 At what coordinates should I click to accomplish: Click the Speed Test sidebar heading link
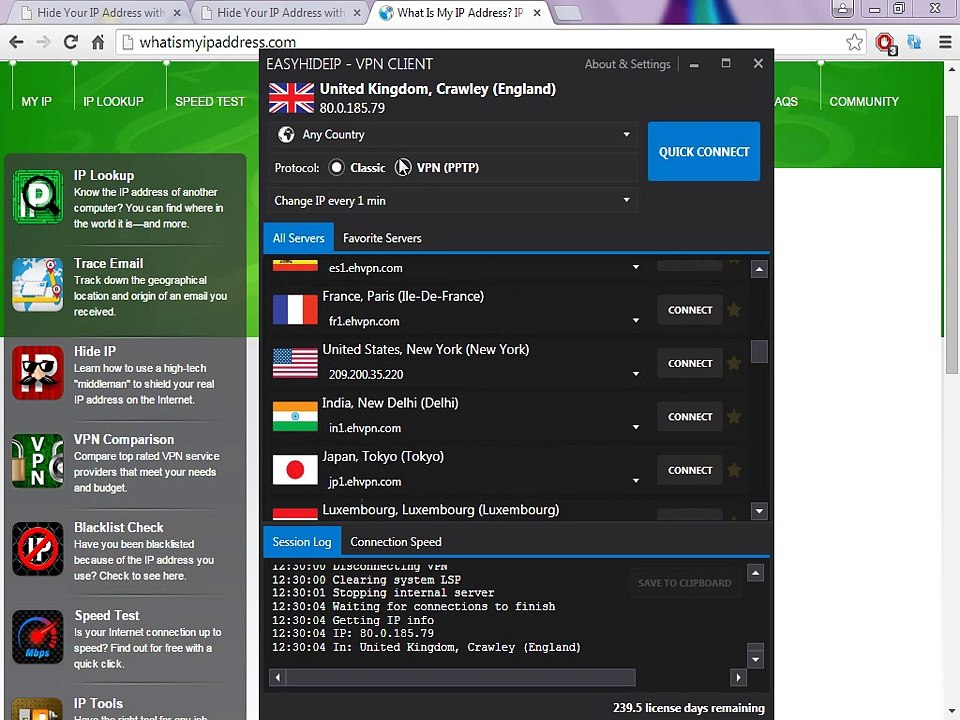pyautogui.click(x=107, y=615)
